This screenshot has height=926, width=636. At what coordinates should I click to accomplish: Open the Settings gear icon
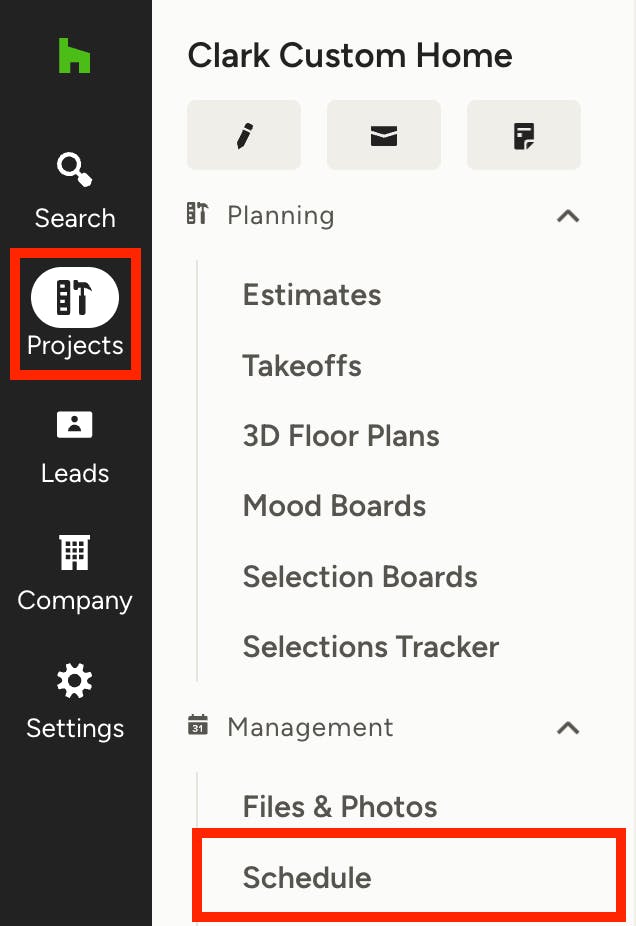pos(75,682)
